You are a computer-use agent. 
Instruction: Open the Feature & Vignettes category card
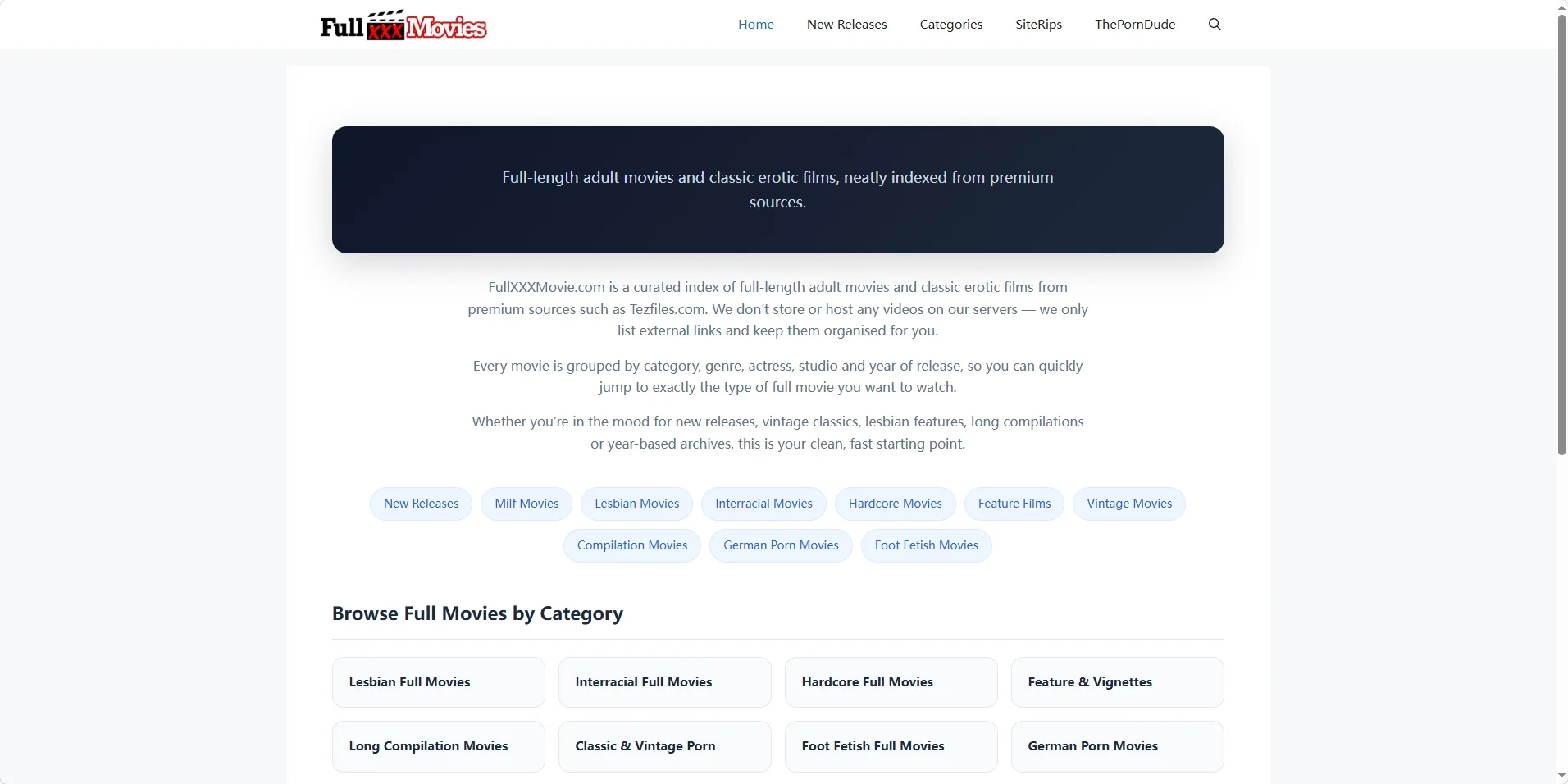(1117, 682)
